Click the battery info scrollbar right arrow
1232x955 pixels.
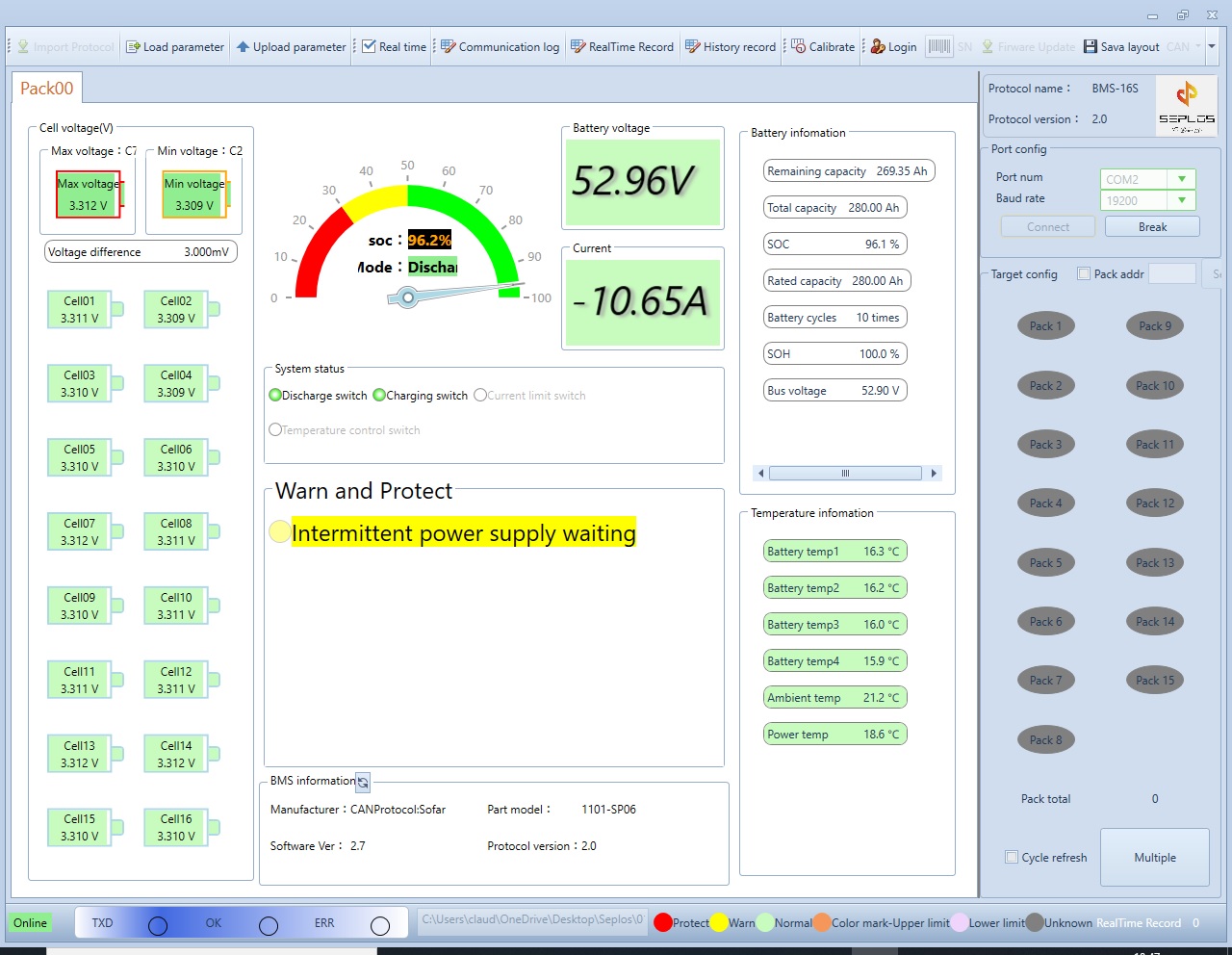pyautogui.click(x=933, y=473)
